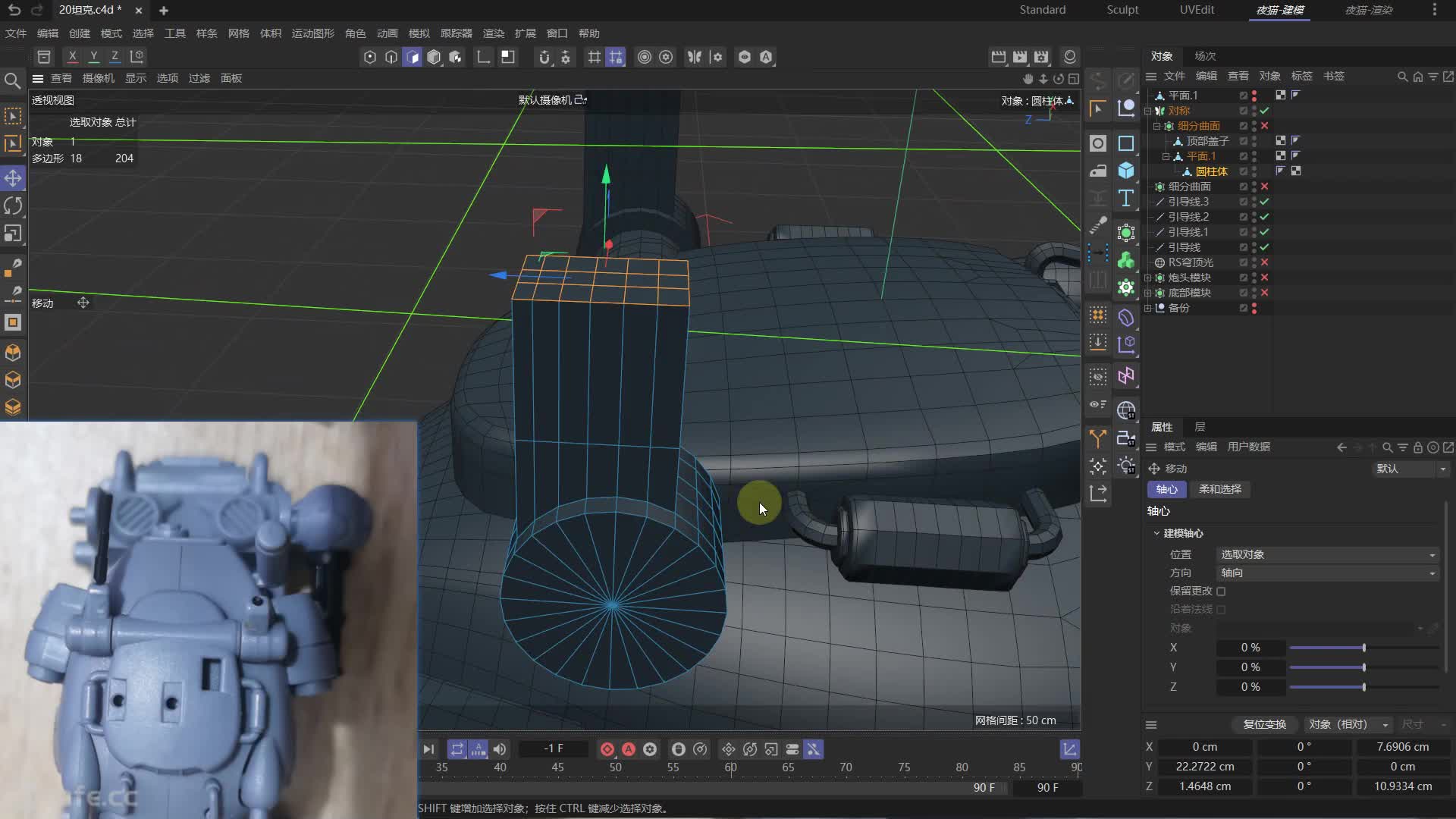The height and width of the screenshot is (819, 1456).
Task: Adjust the Y axis percentage slider
Action: (x=1363, y=667)
